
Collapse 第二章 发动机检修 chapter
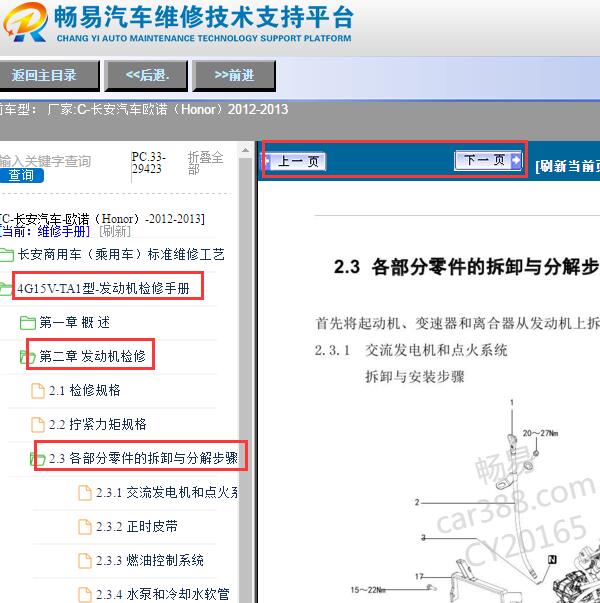pos(92,356)
